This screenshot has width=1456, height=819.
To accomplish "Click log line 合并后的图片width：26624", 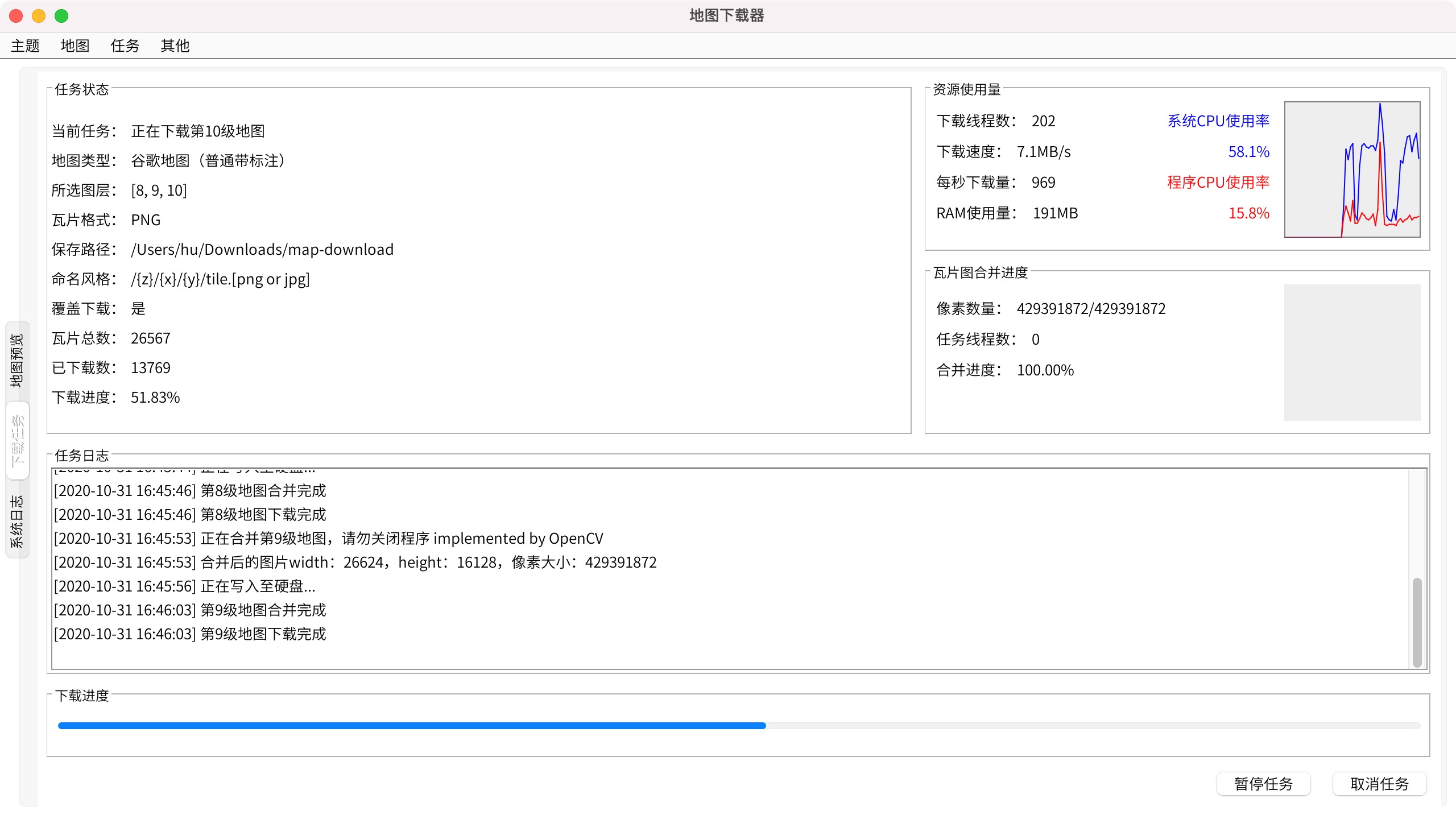I will (x=355, y=562).
